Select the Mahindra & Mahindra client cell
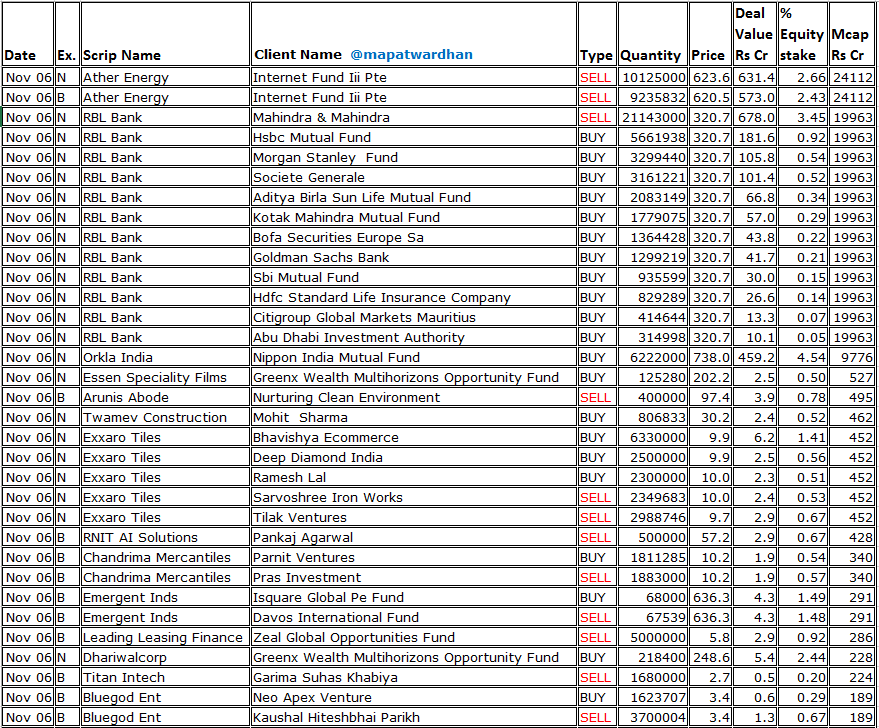This screenshot has height=728, width=879. [x=414, y=118]
